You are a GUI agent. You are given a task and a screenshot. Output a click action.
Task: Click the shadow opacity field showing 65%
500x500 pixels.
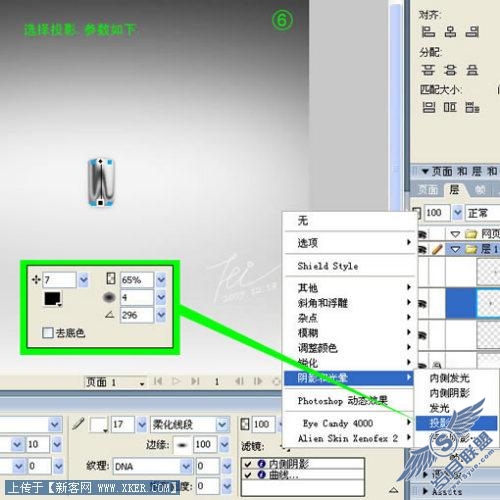click(x=137, y=280)
